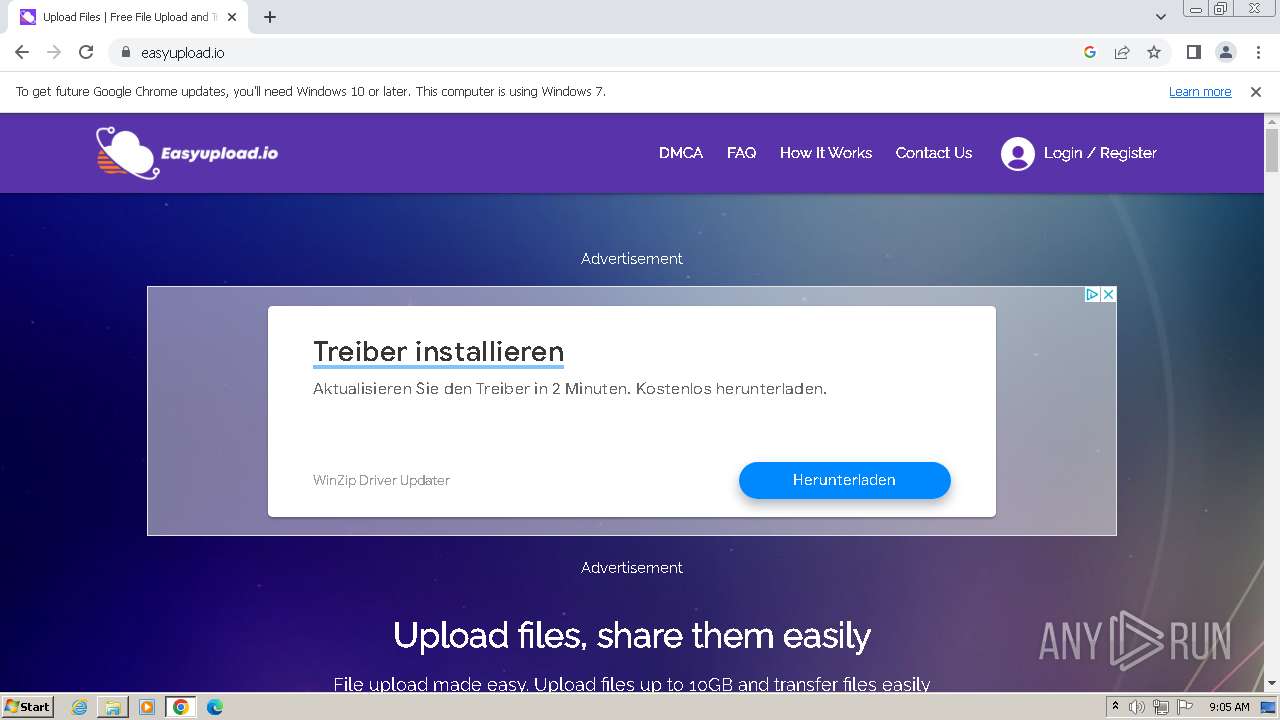Close the Upload Files tab
Viewport: 1280px width, 720px height.
coord(232,17)
